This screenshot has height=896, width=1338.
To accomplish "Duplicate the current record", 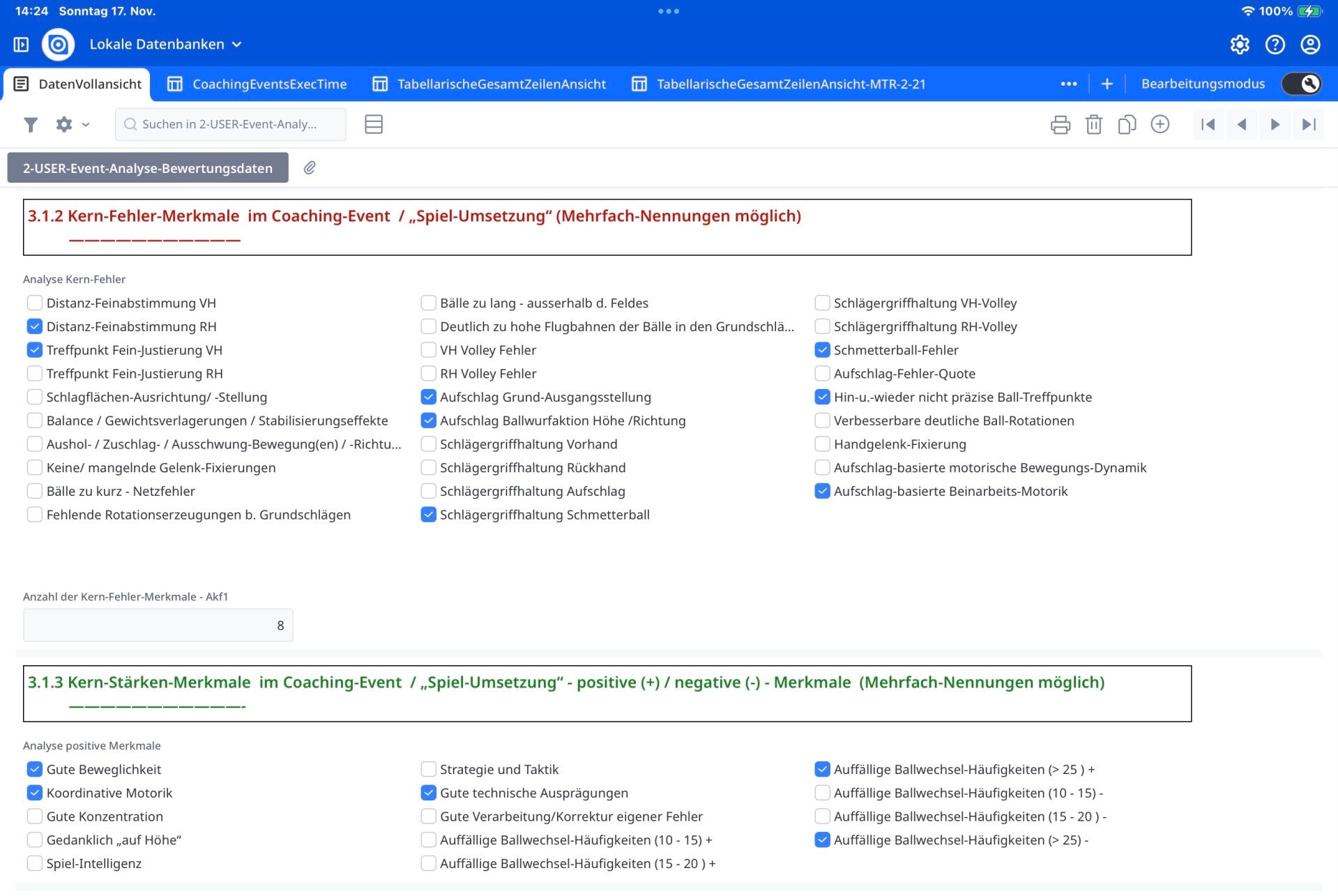I will [1127, 125].
